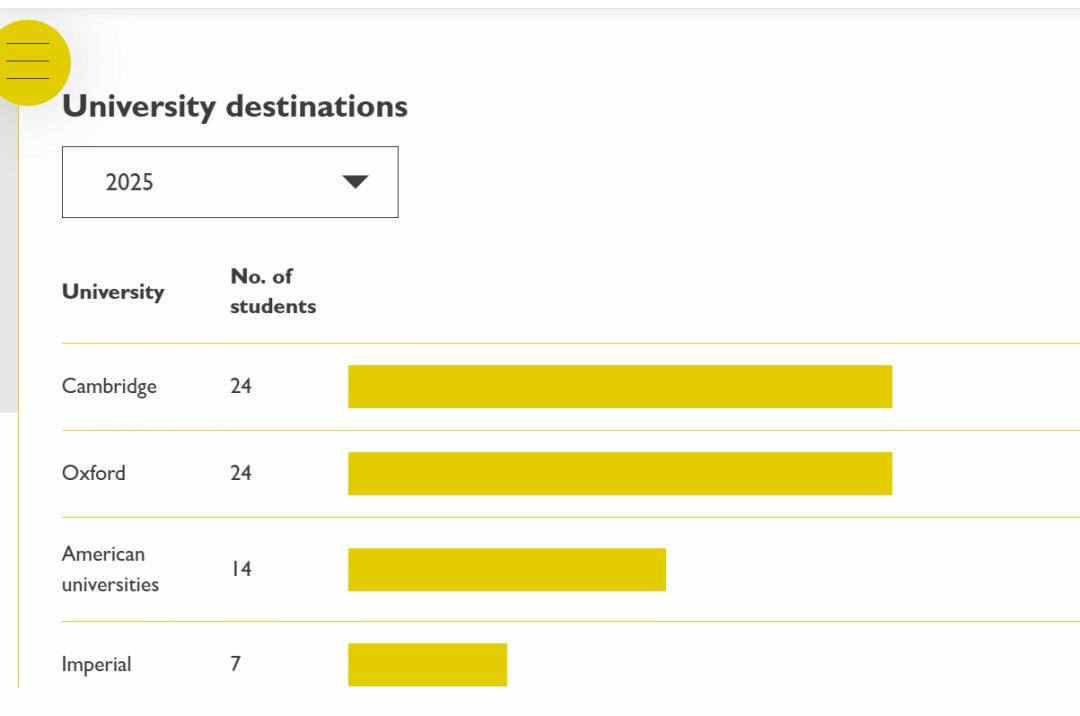Click the dropdown arrow triangle
Screen dimensions: 1080x716
pyautogui.click(x=355, y=182)
